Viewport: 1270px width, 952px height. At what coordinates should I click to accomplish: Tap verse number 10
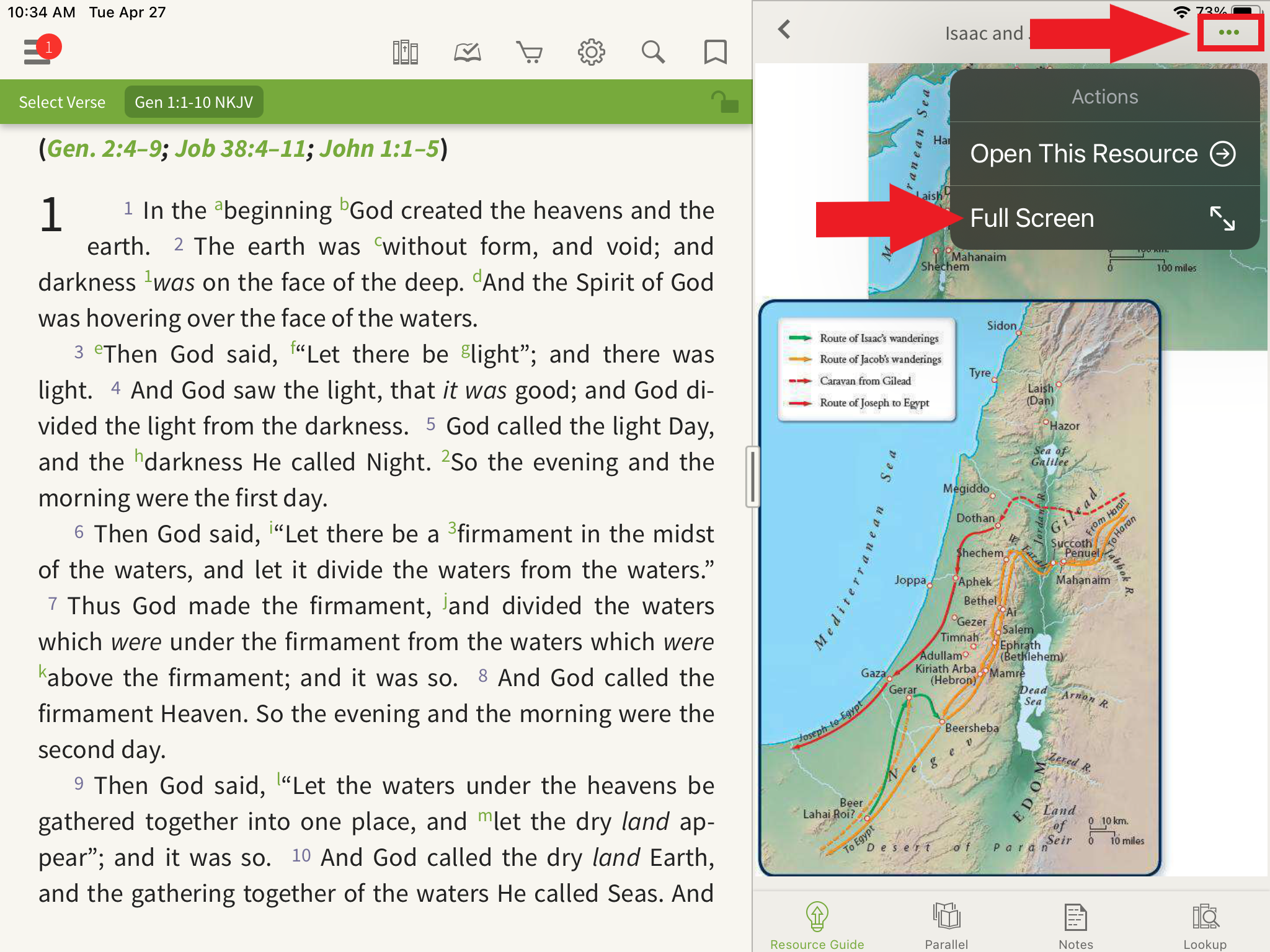[x=301, y=855]
